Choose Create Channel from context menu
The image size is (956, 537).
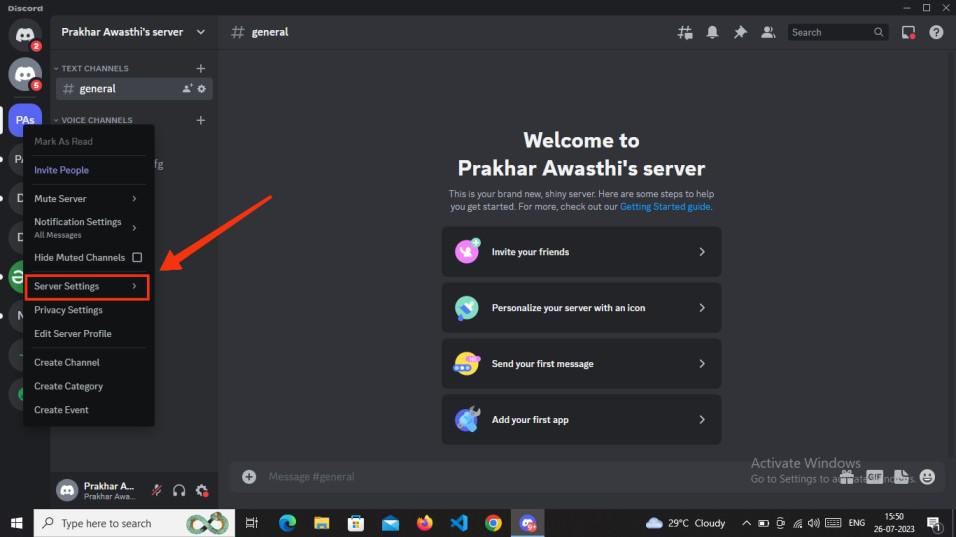[x=87, y=363]
